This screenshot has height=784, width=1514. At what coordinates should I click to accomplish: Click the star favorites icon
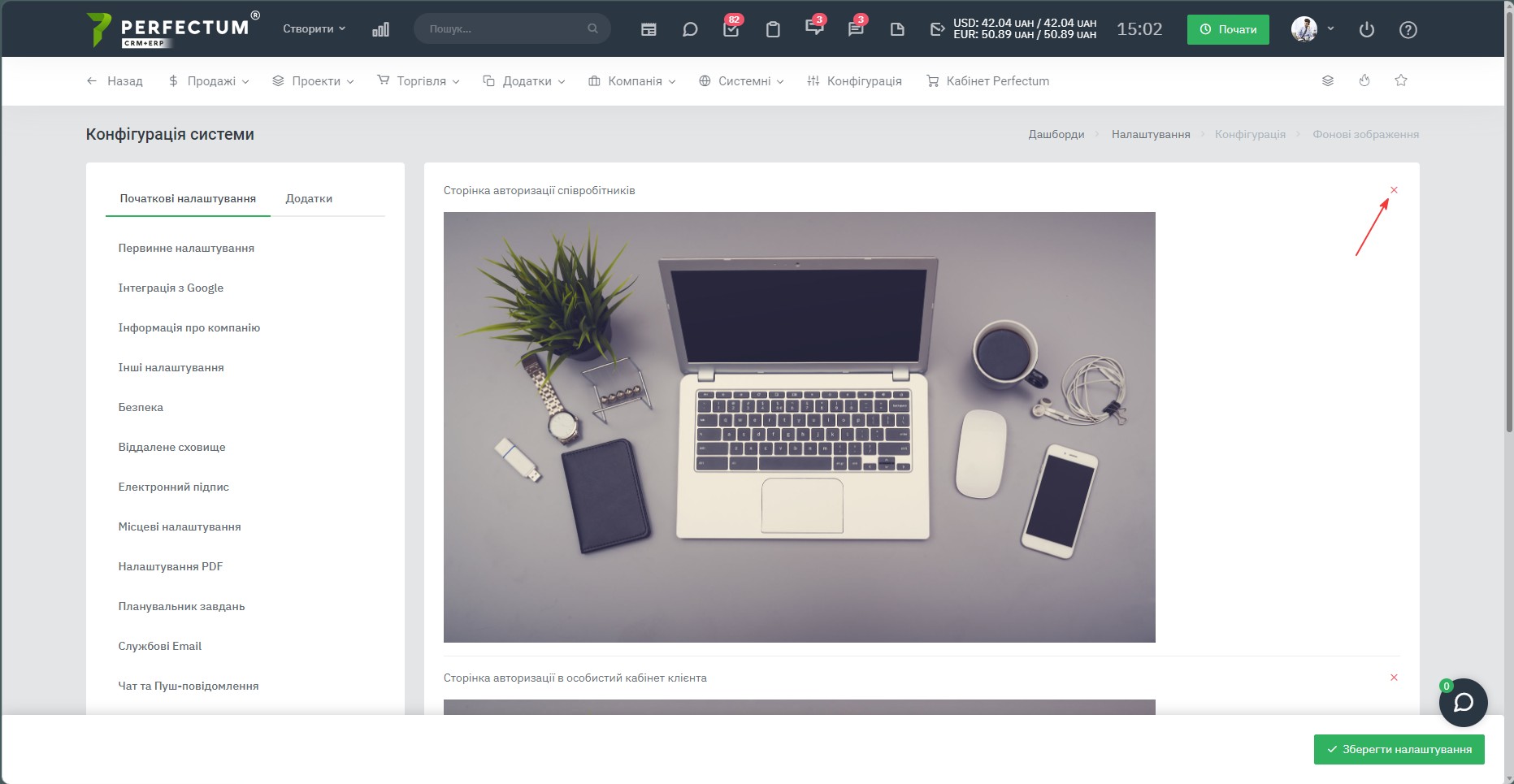pyautogui.click(x=1401, y=80)
